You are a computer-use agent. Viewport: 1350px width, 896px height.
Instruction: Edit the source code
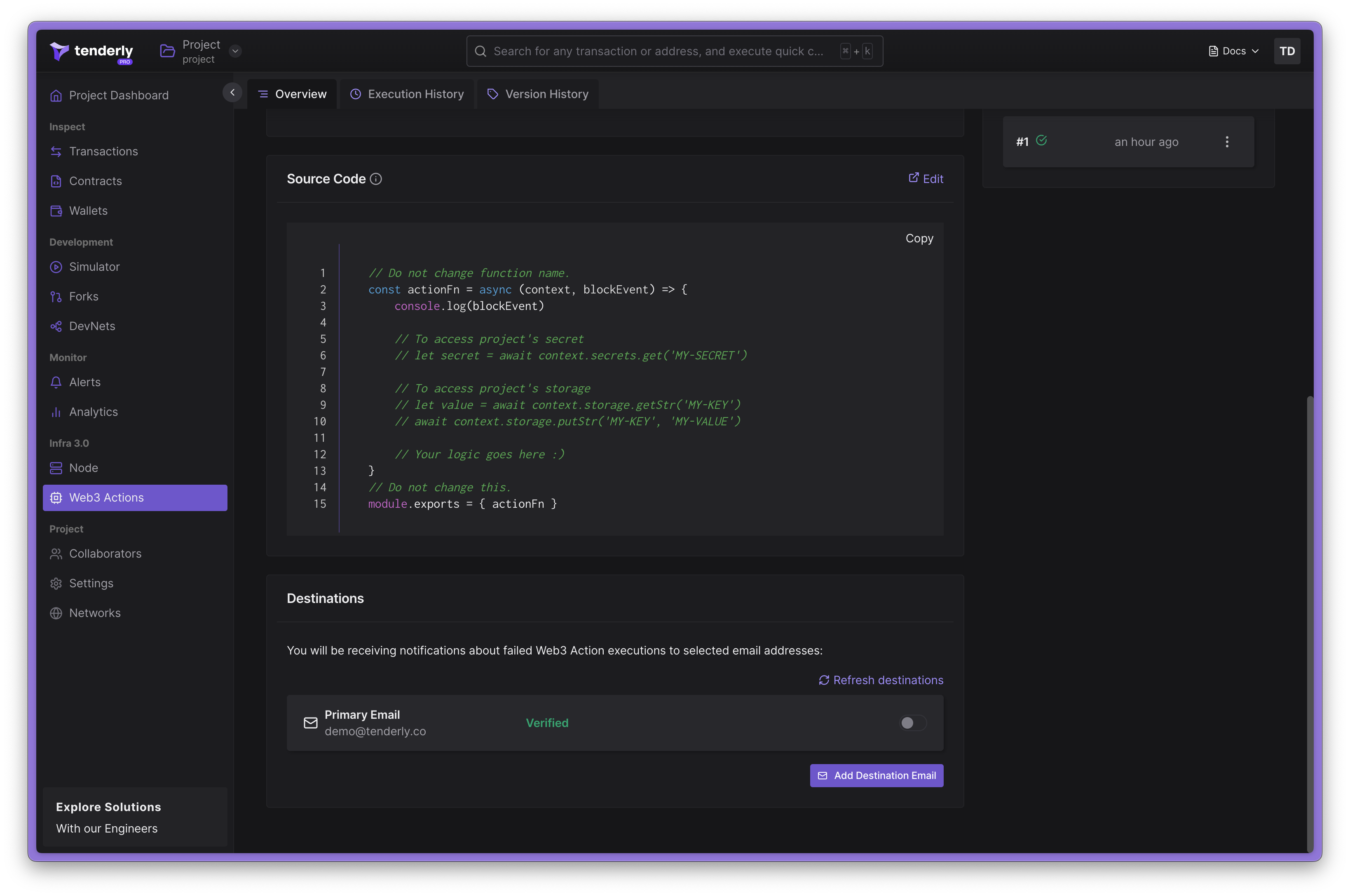[x=926, y=179]
